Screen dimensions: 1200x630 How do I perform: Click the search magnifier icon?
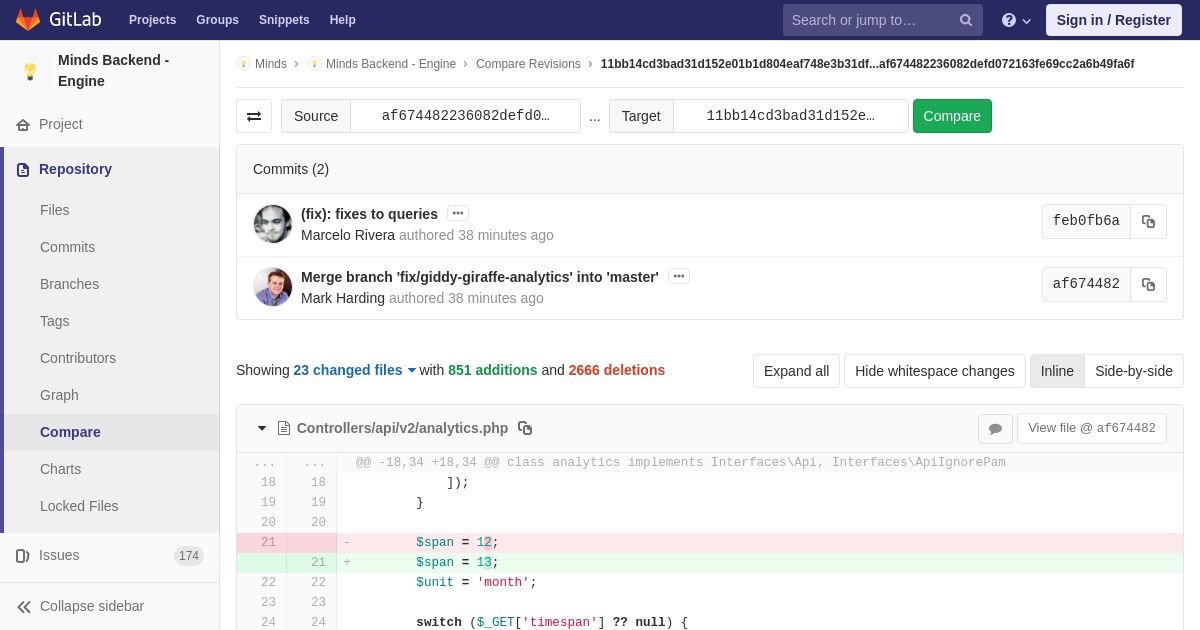966,20
